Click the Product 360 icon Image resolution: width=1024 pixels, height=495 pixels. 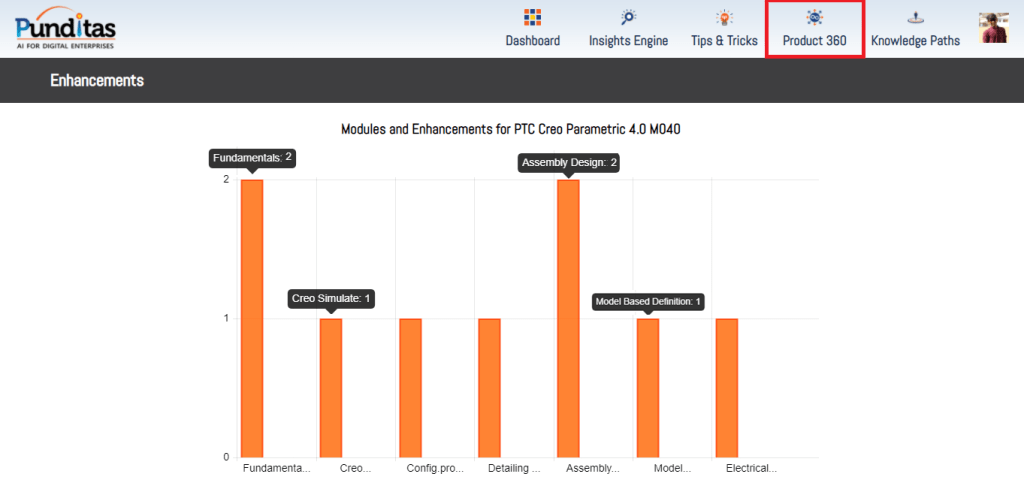814,17
